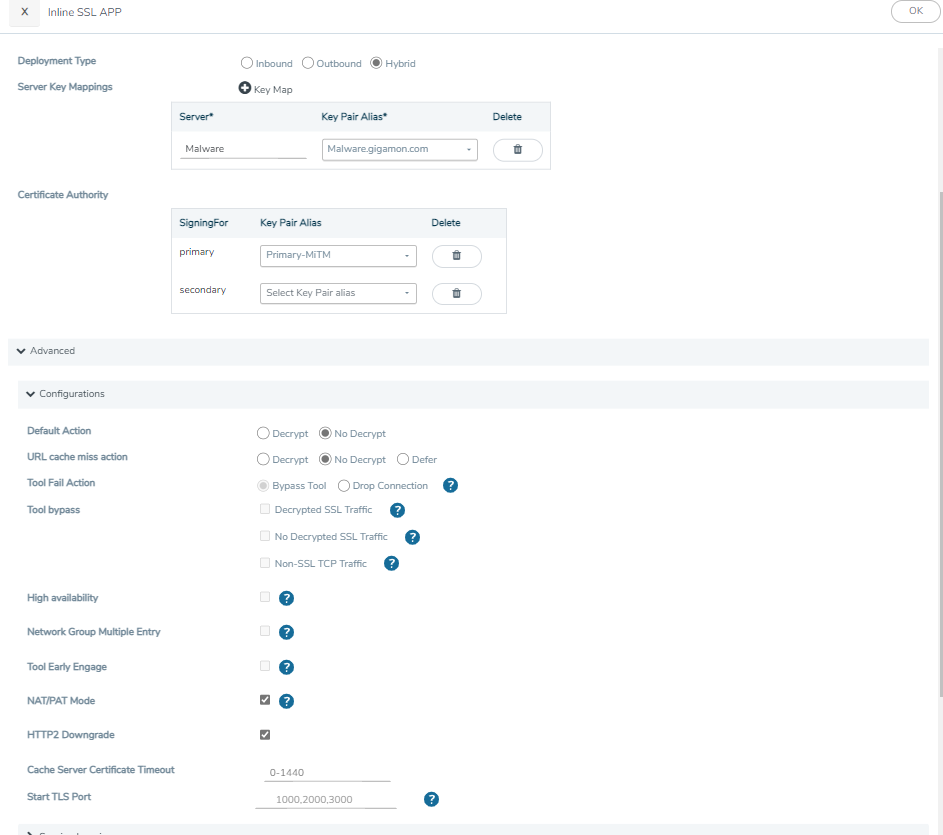Viewport: 943px width, 835px height.
Task: Open help for Start TLS Port
Action: [431, 799]
